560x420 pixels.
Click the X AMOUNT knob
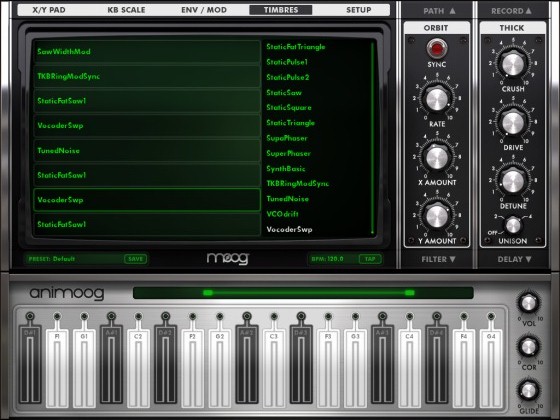437,158
